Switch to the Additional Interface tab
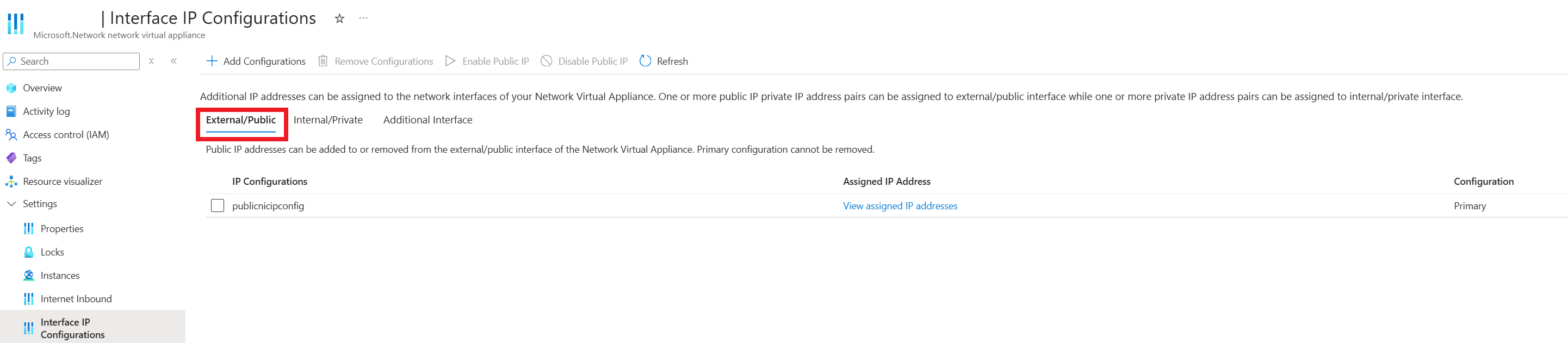The image size is (1568, 343). tap(427, 121)
